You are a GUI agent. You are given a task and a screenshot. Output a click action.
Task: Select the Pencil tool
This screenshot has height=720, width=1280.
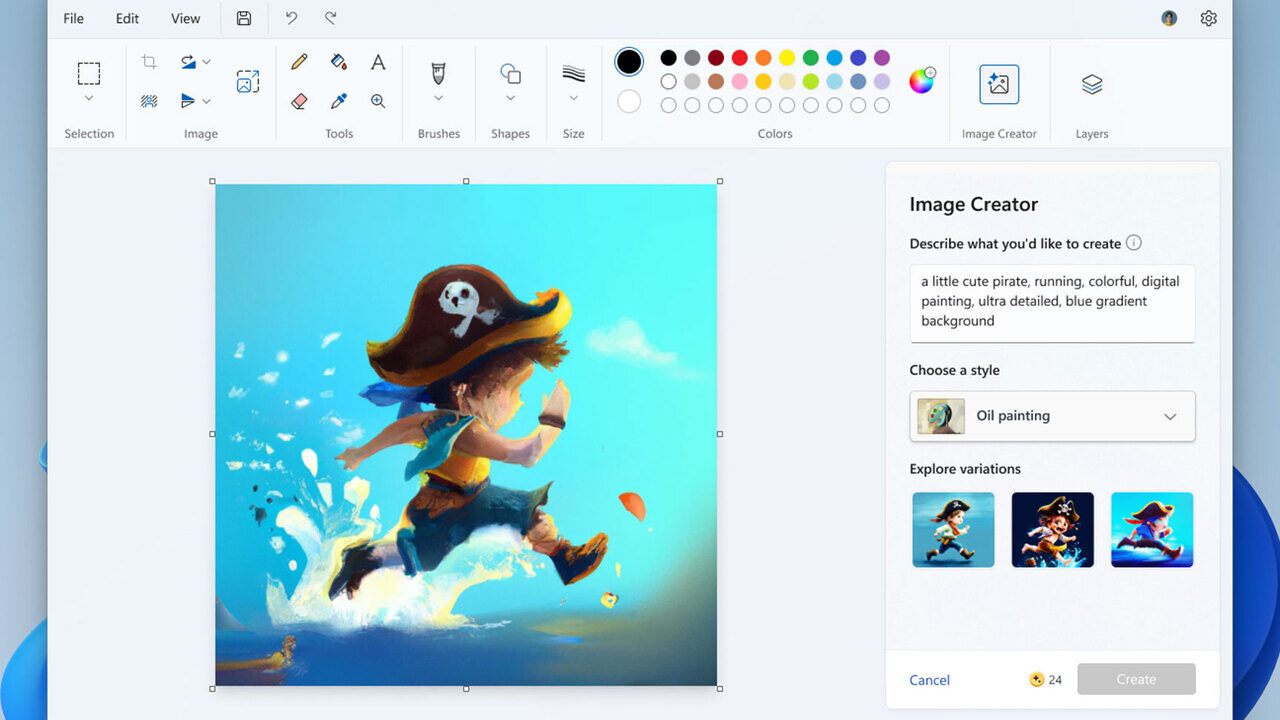(x=299, y=62)
